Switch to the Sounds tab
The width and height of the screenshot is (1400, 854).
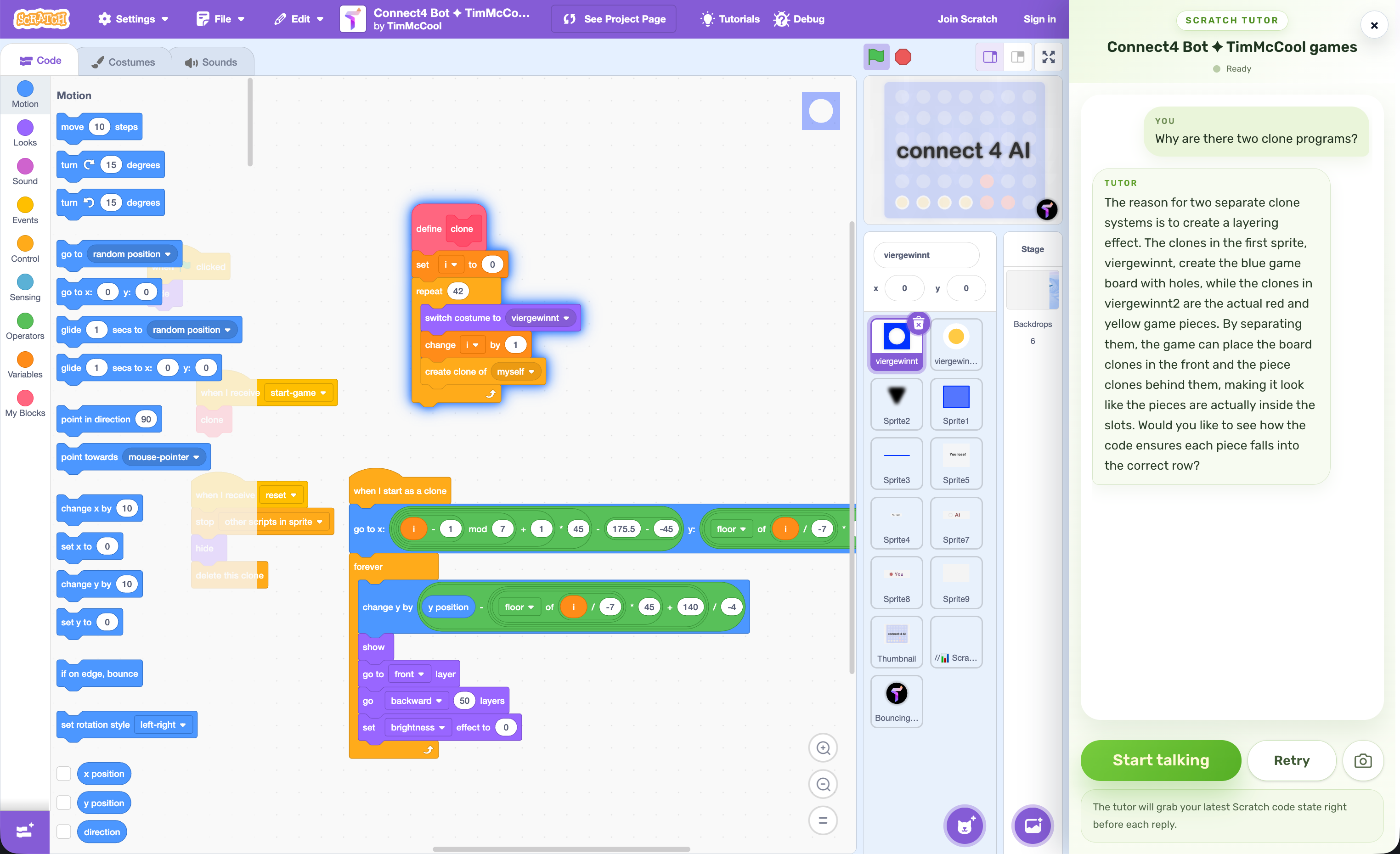pyautogui.click(x=211, y=62)
